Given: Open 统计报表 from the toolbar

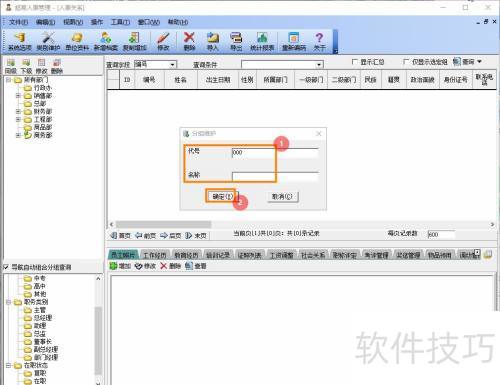Looking at the screenshot, I should (262, 41).
